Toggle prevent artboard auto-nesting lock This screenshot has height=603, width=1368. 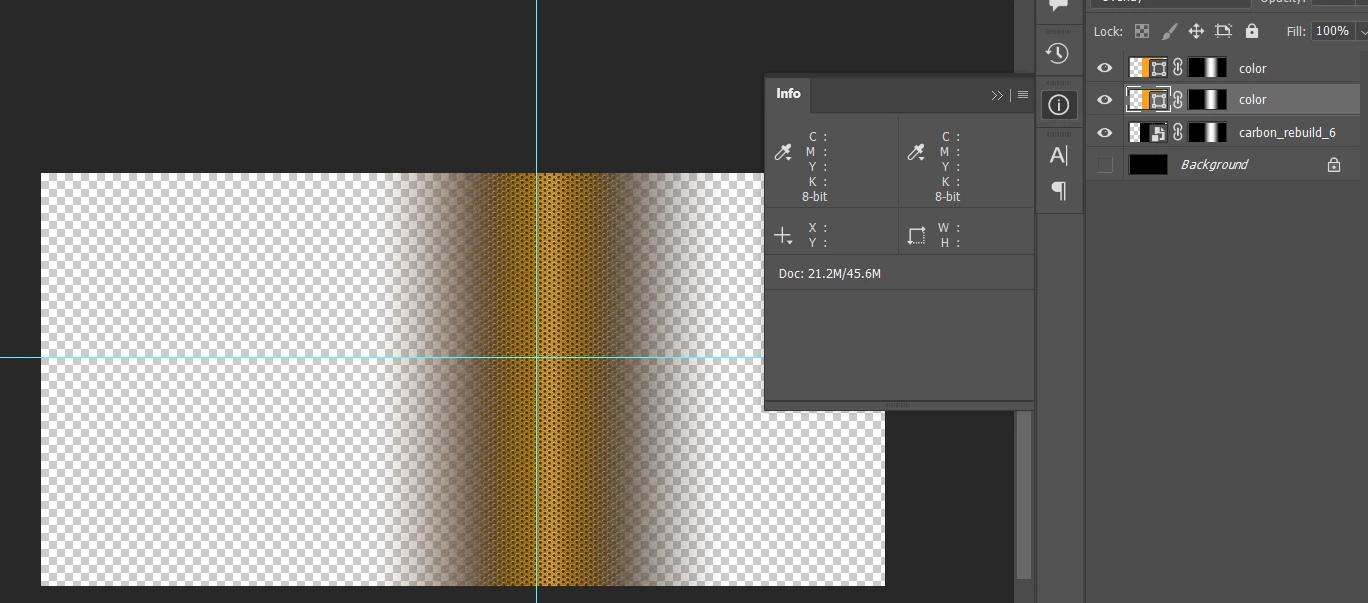1223,31
